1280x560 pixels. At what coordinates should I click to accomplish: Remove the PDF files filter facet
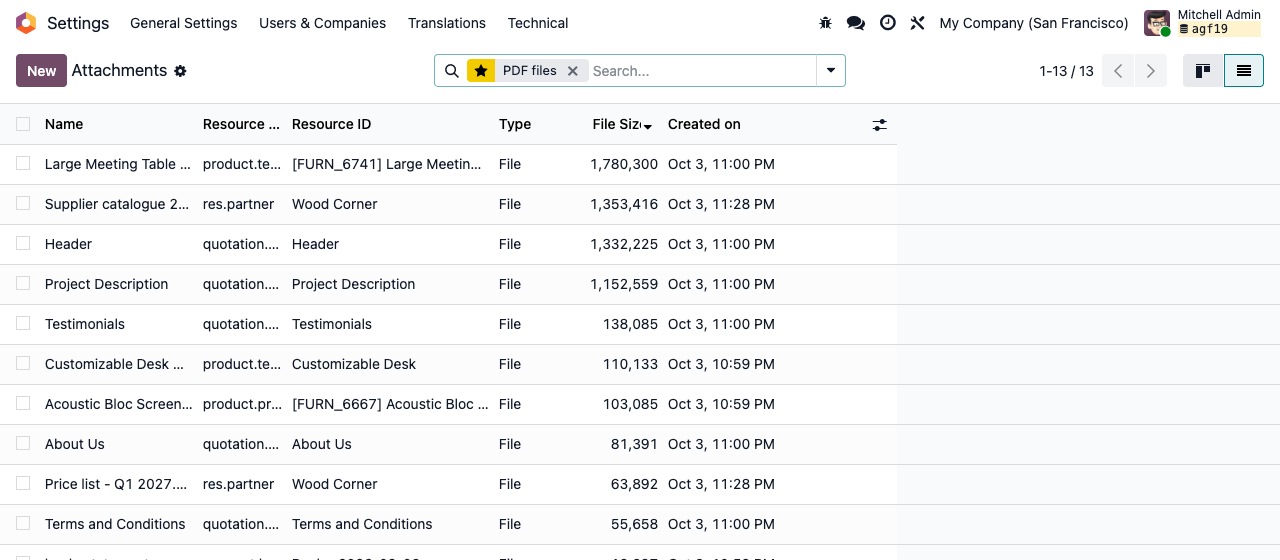[x=573, y=71]
